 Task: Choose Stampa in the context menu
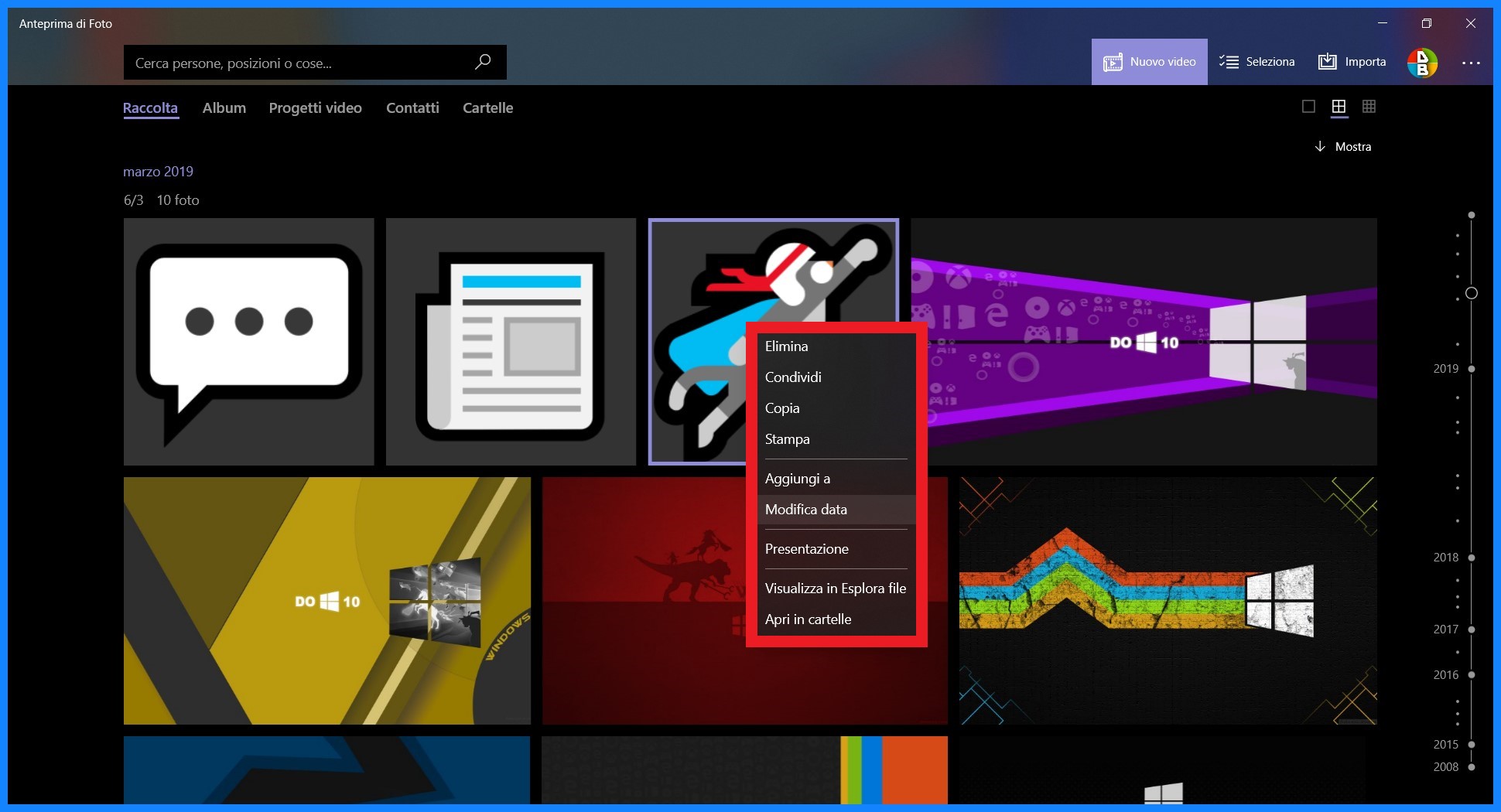[x=836, y=439]
